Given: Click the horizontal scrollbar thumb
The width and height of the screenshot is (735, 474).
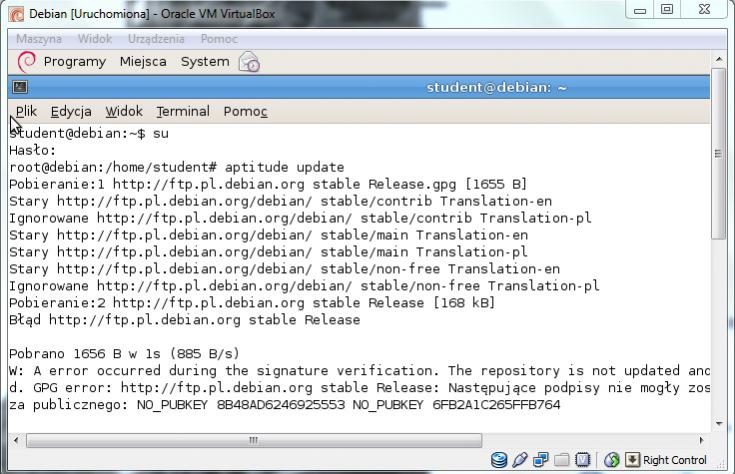Looking at the screenshot, I should [252, 440].
